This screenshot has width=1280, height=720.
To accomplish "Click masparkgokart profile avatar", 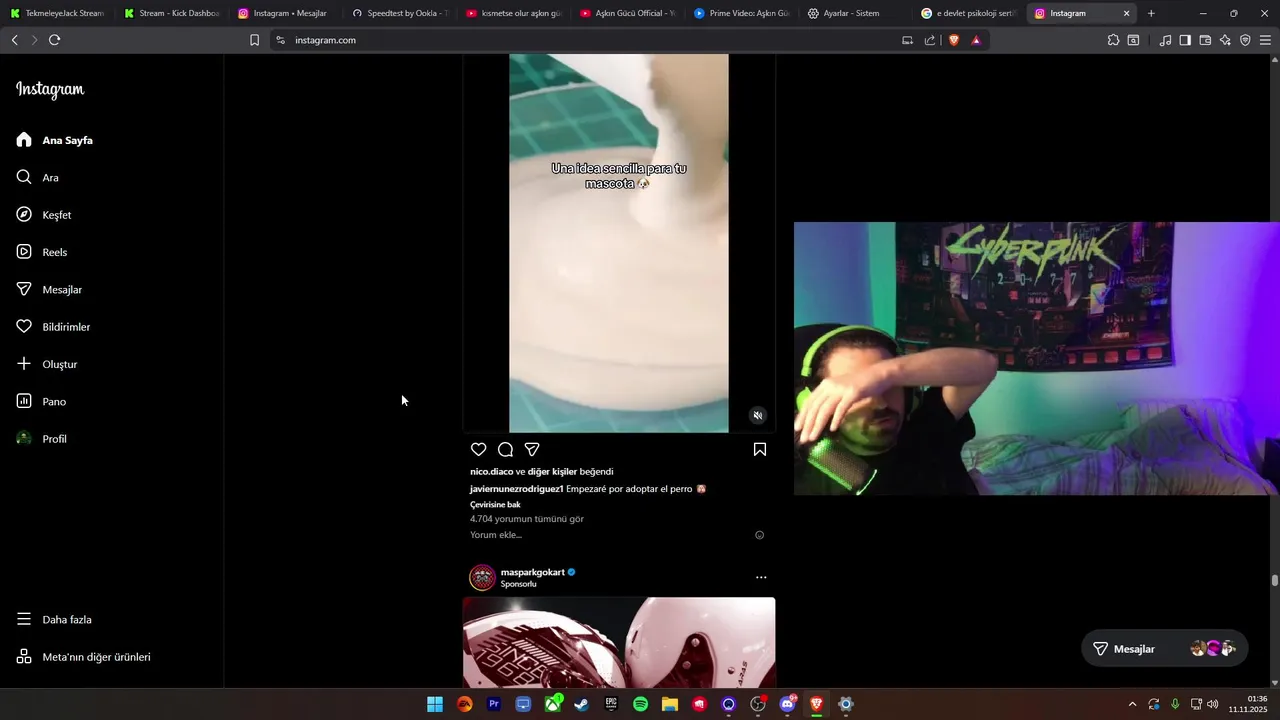I will pos(483,577).
